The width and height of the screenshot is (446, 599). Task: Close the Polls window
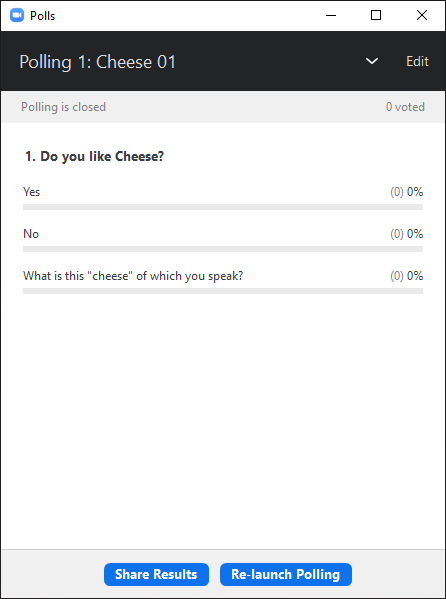click(422, 15)
